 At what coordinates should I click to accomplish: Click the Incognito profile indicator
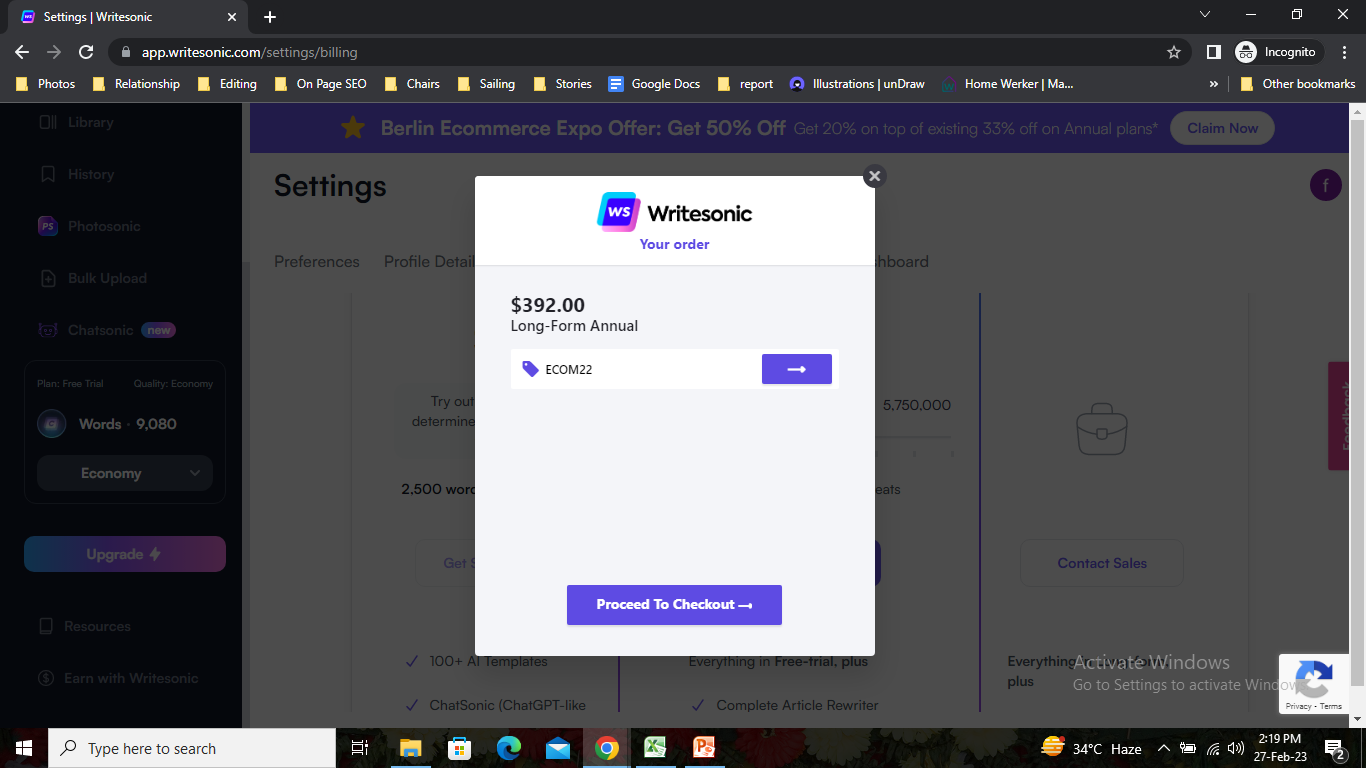click(1279, 52)
